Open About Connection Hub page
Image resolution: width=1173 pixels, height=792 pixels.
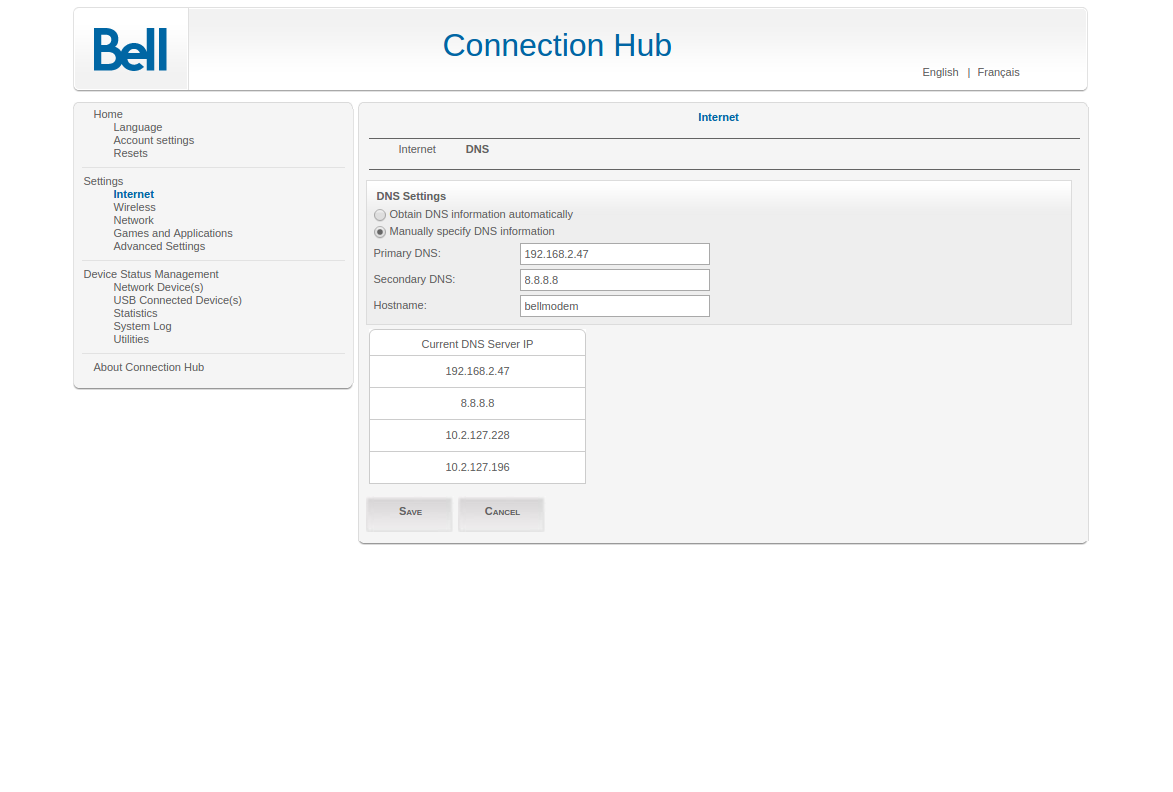[148, 368]
